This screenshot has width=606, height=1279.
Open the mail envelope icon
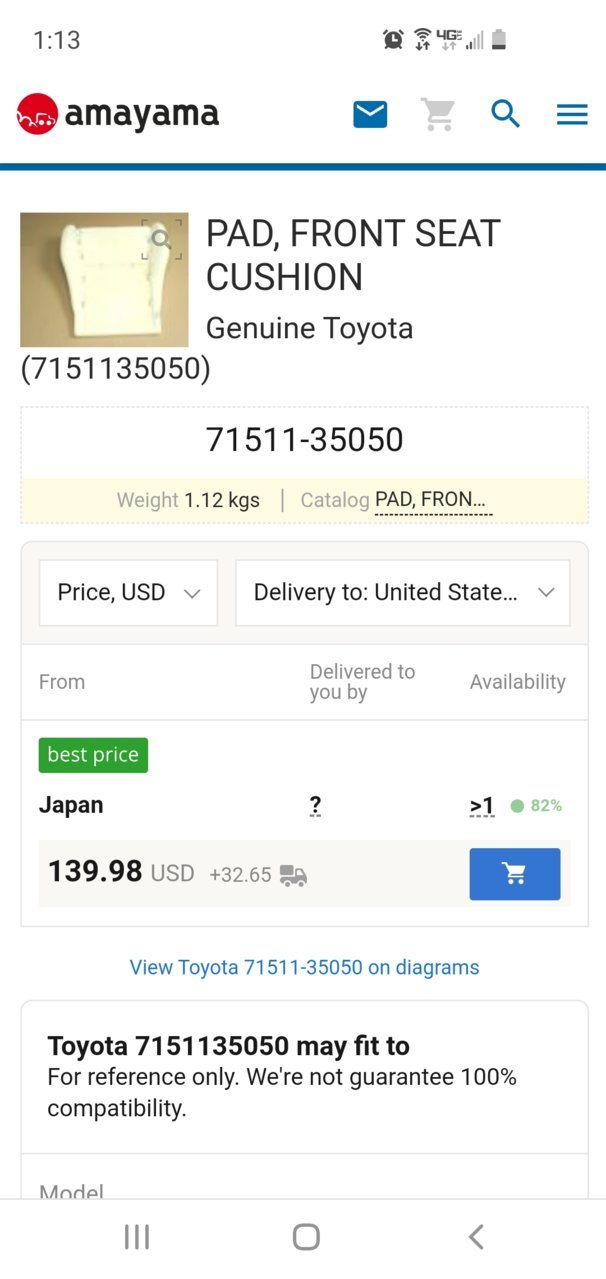point(370,114)
